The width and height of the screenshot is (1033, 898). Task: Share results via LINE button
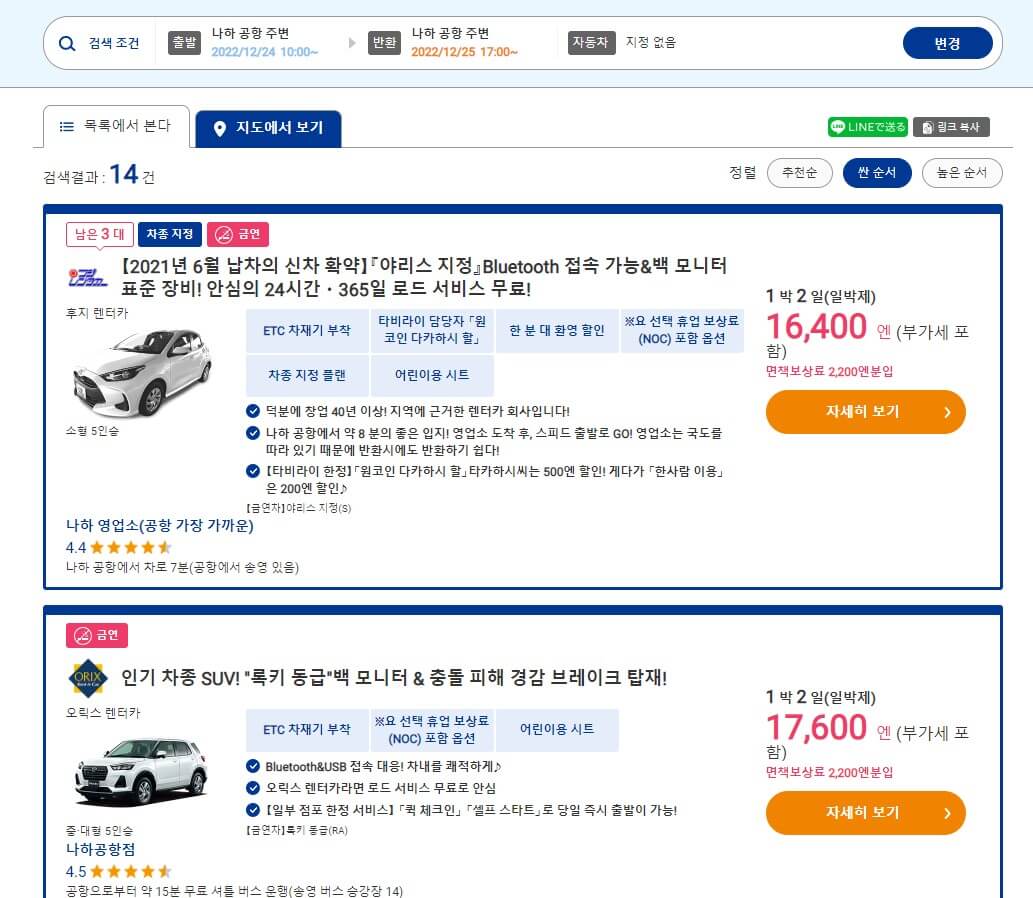(x=868, y=126)
